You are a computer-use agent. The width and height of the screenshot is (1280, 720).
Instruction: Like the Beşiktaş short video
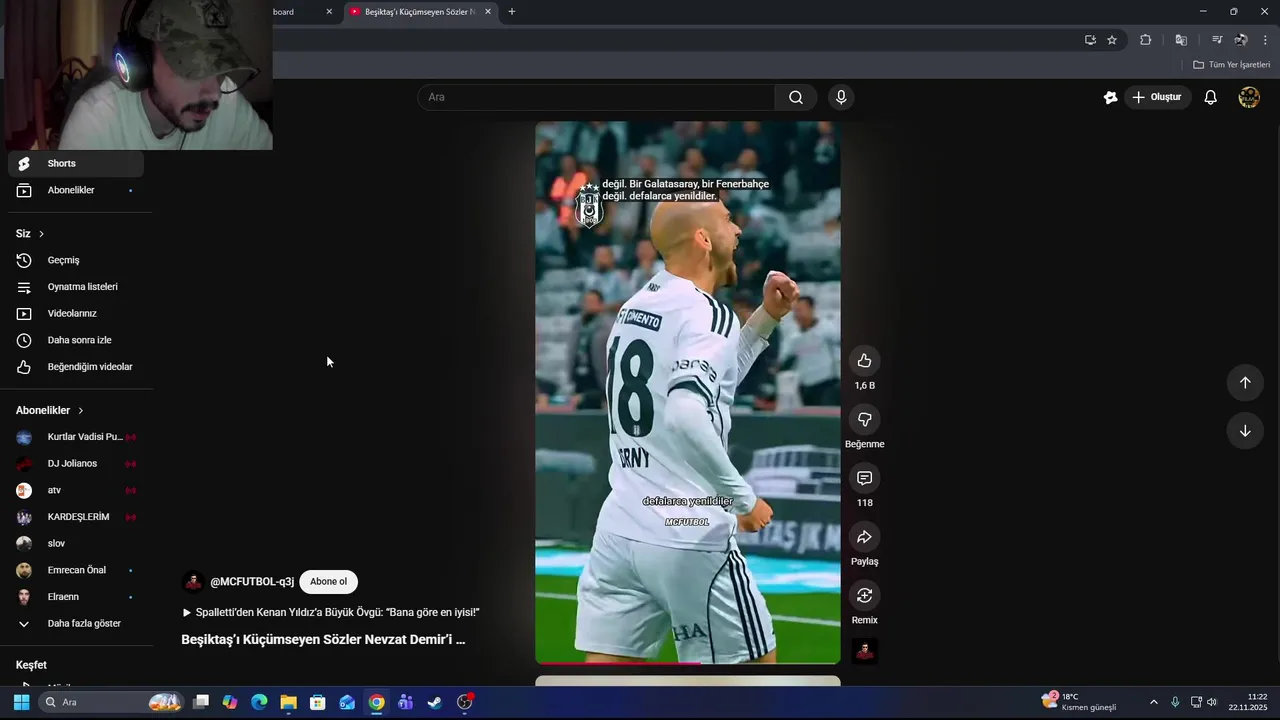(x=864, y=361)
